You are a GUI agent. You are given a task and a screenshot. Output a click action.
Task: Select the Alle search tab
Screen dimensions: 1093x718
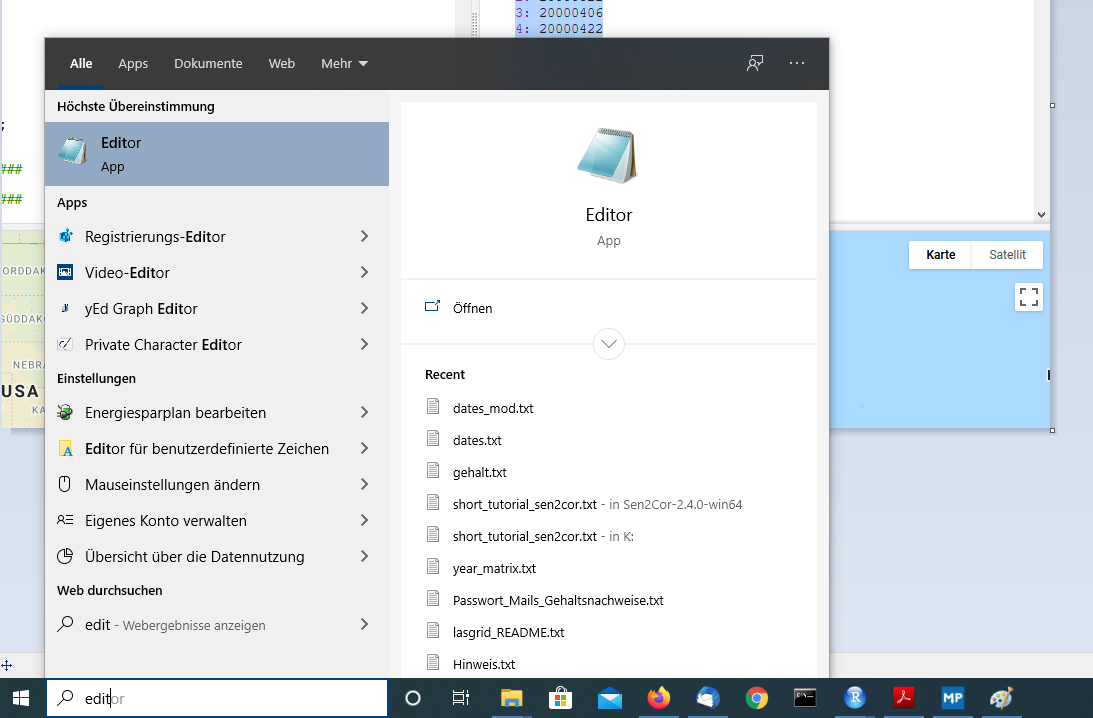click(x=81, y=63)
